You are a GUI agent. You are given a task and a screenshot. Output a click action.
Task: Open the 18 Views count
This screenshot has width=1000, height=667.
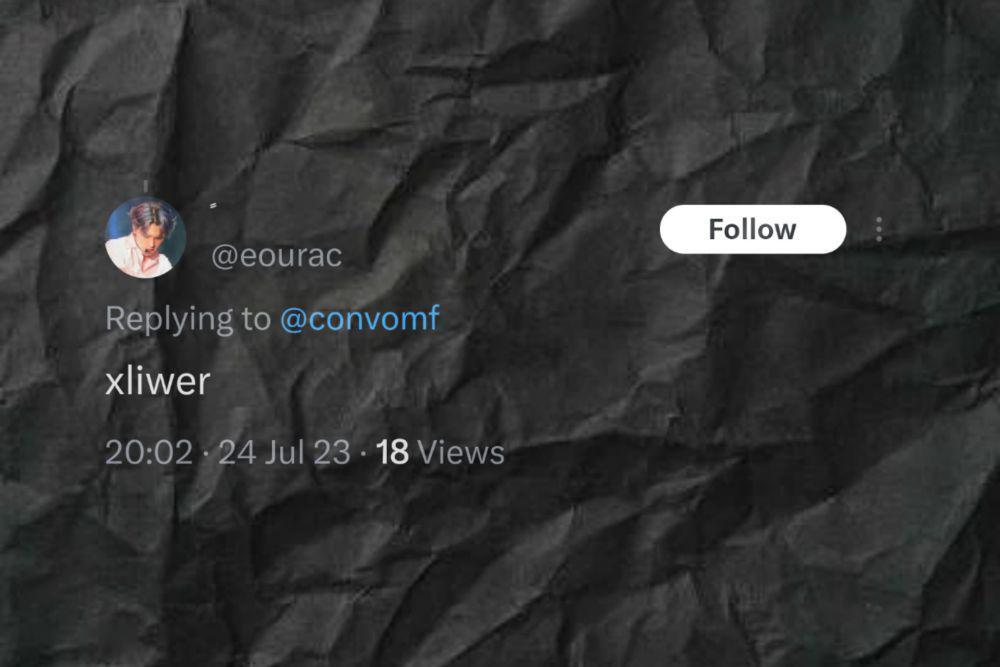[x=440, y=452]
